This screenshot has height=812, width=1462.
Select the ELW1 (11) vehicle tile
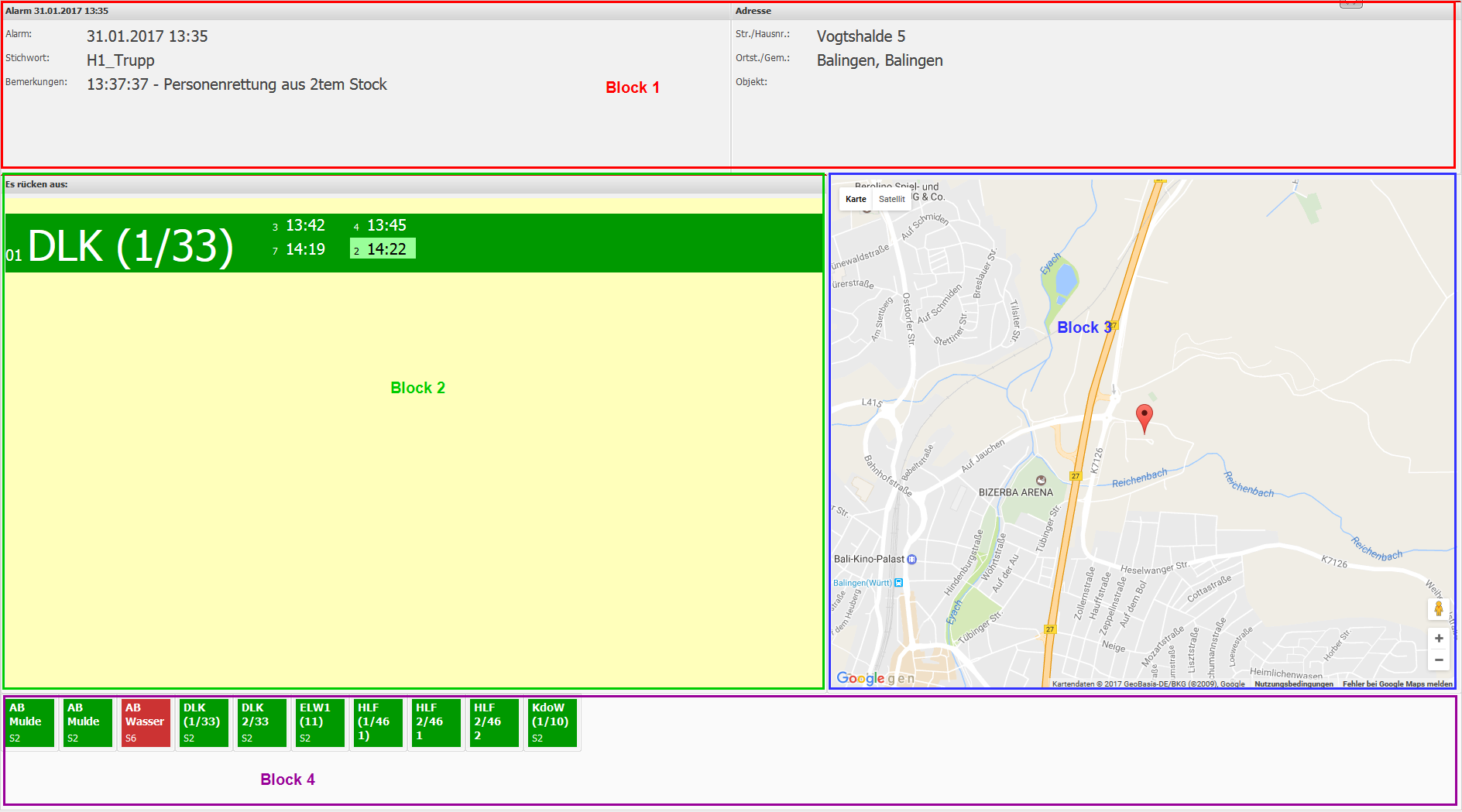319,723
